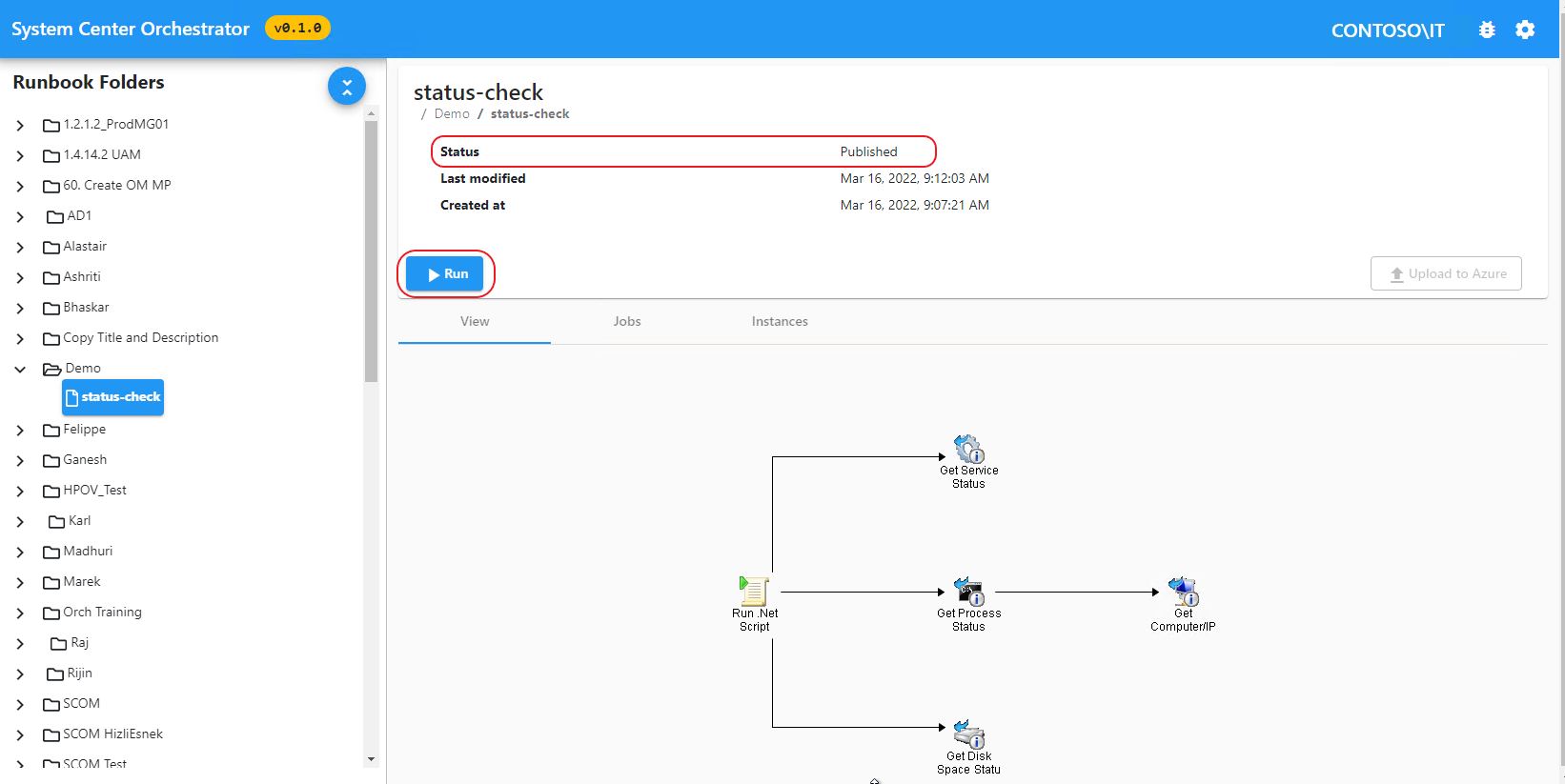The height and width of the screenshot is (784, 1565).
Task: Click the Get Process Status activity icon
Action: pyautogui.click(x=968, y=592)
